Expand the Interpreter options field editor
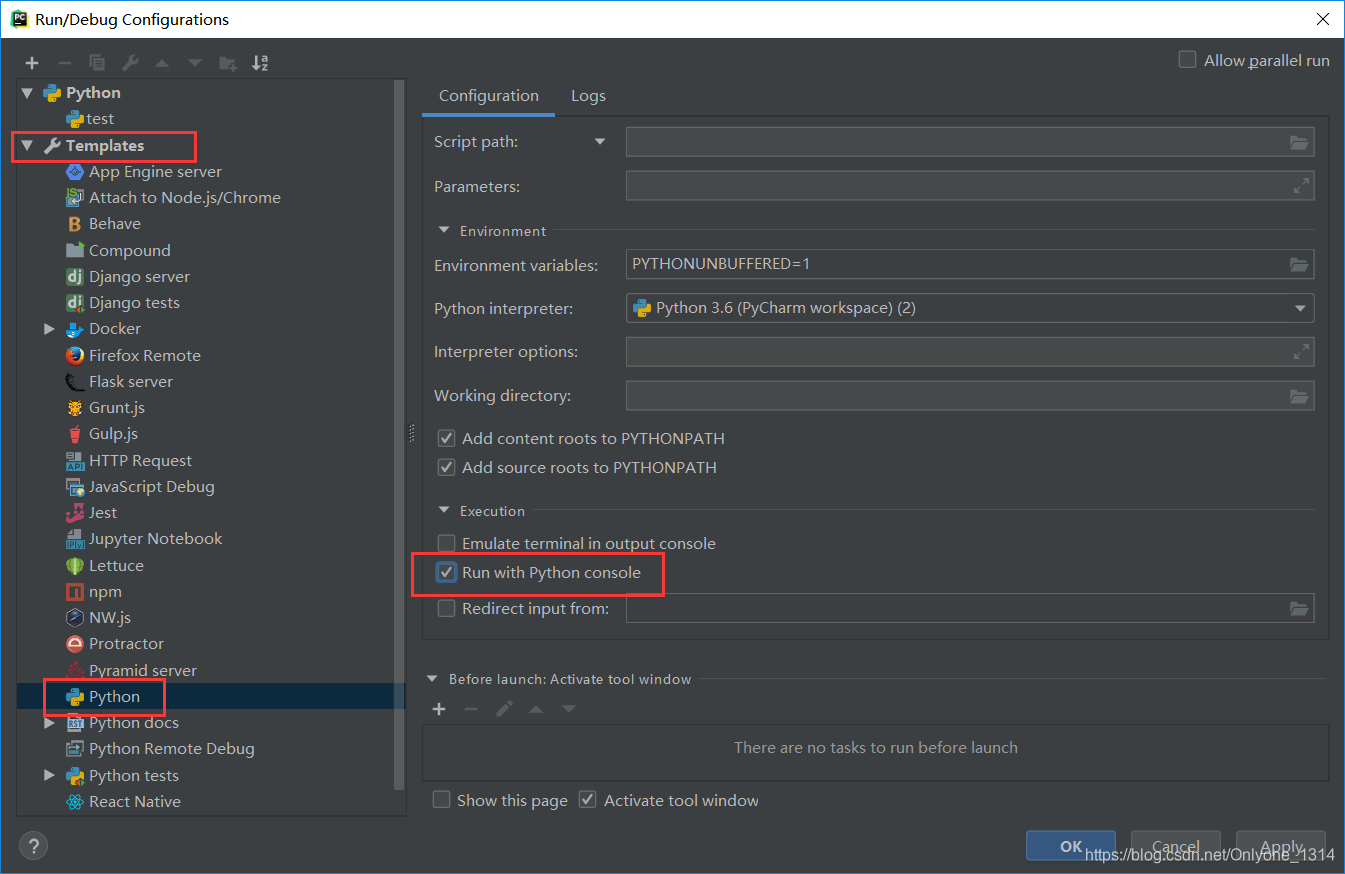Image resolution: width=1345 pixels, height=874 pixels. tap(1301, 352)
